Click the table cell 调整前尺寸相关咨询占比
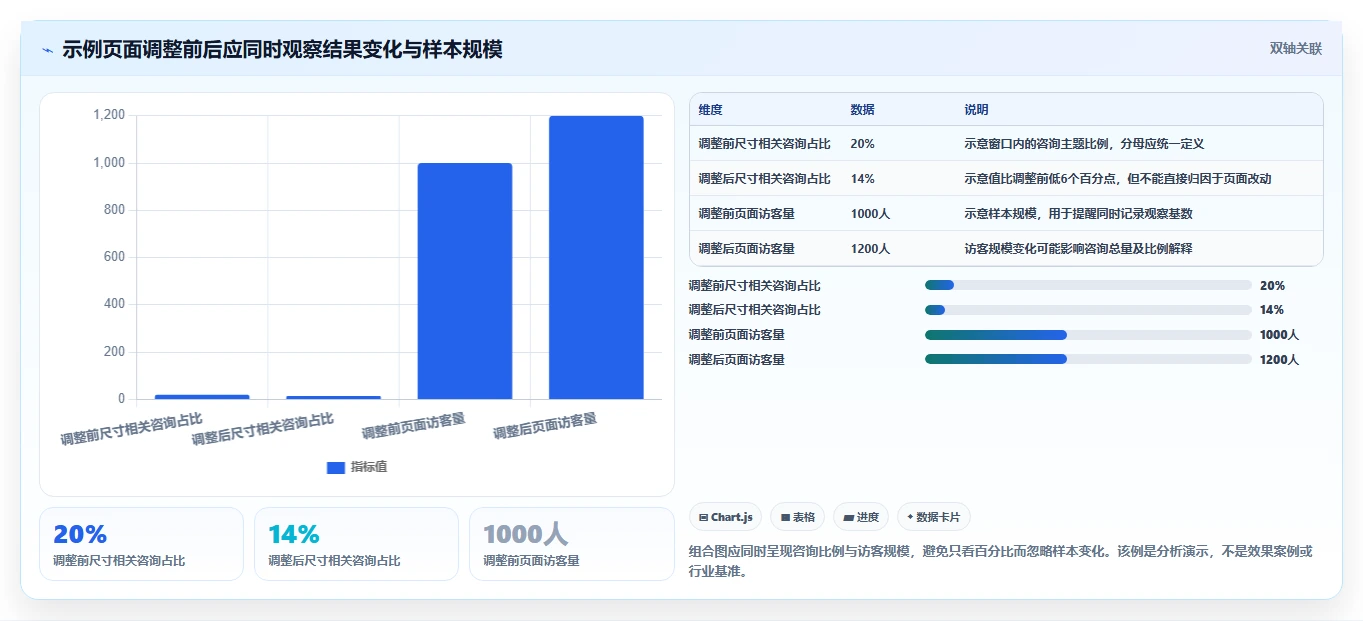The height and width of the screenshot is (621, 1363). [764, 144]
